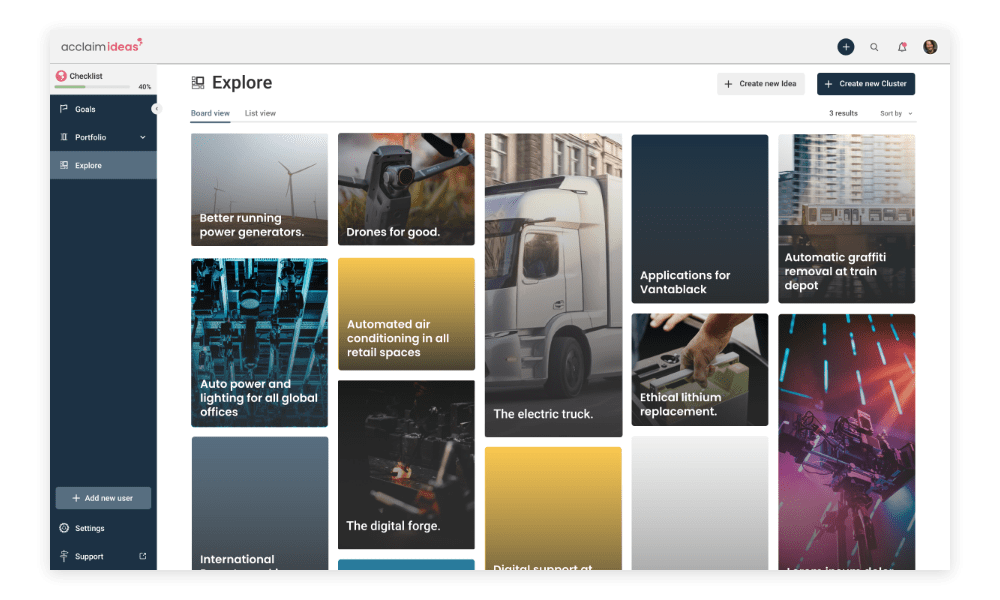Viewport: 1000px width, 600px height.
Task: Open the International card
Action: coord(260,503)
